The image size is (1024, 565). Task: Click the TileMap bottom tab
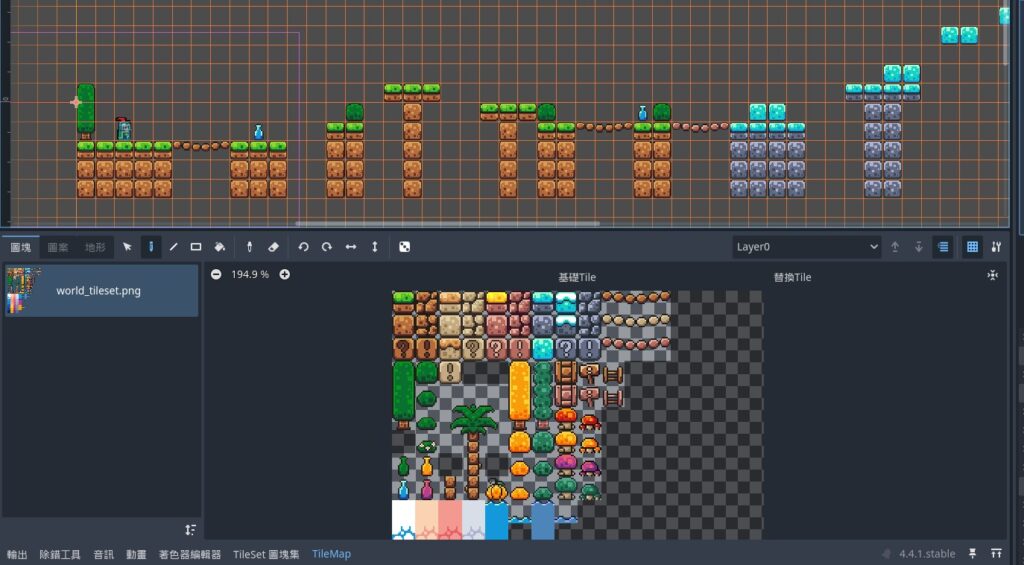click(331, 554)
